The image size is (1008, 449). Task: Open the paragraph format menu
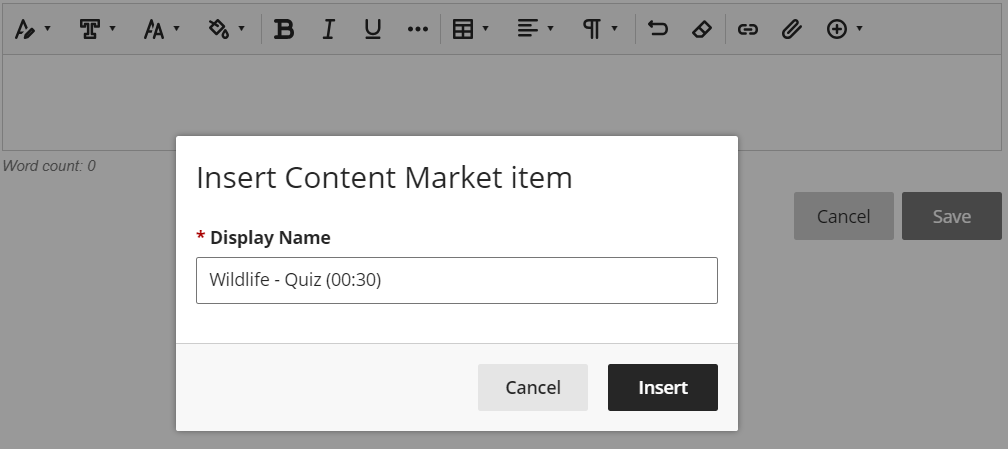[x=600, y=29]
